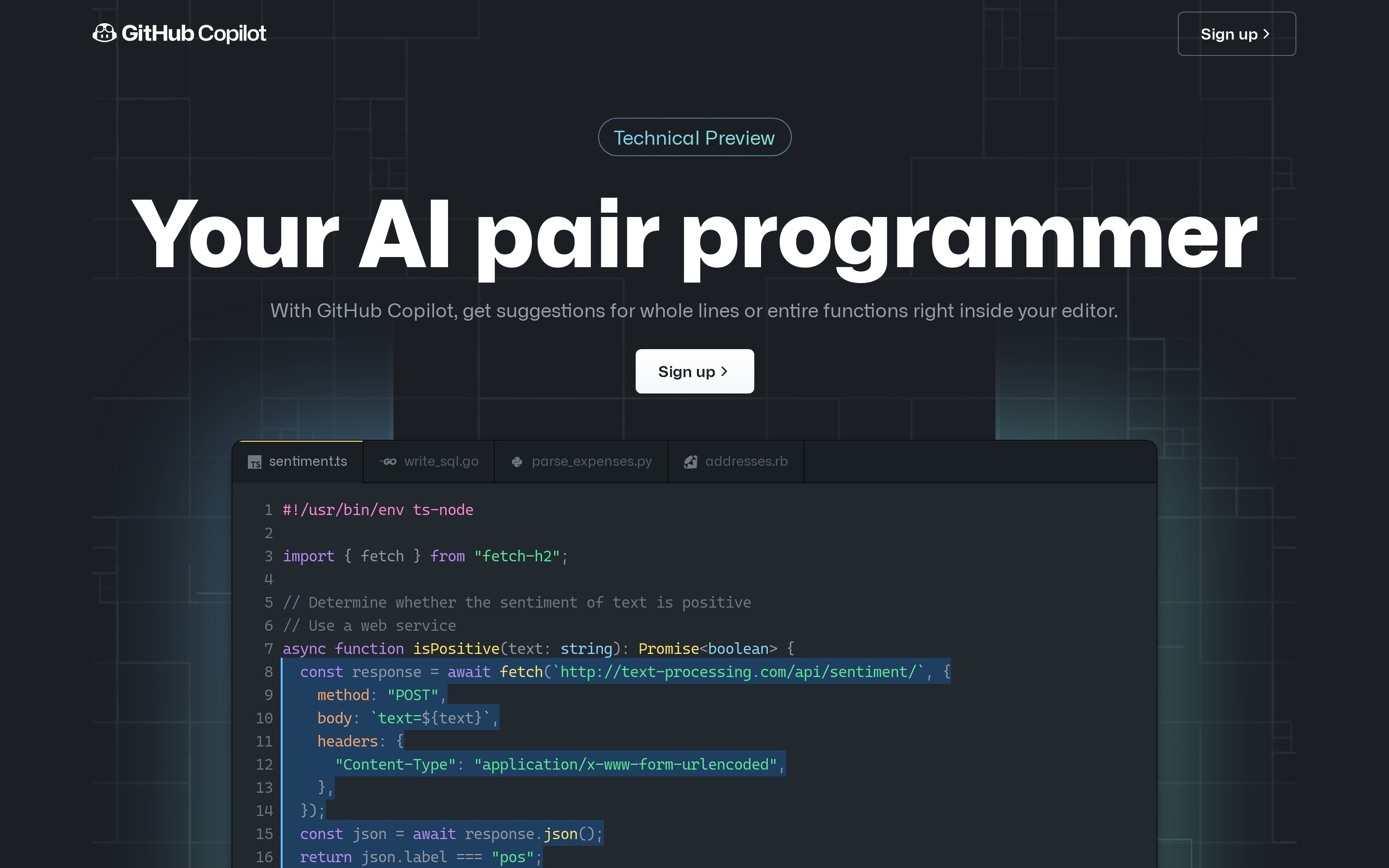The image size is (1389, 868).
Task: Click the text-processing.com URL in line 8
Action: 740,672
